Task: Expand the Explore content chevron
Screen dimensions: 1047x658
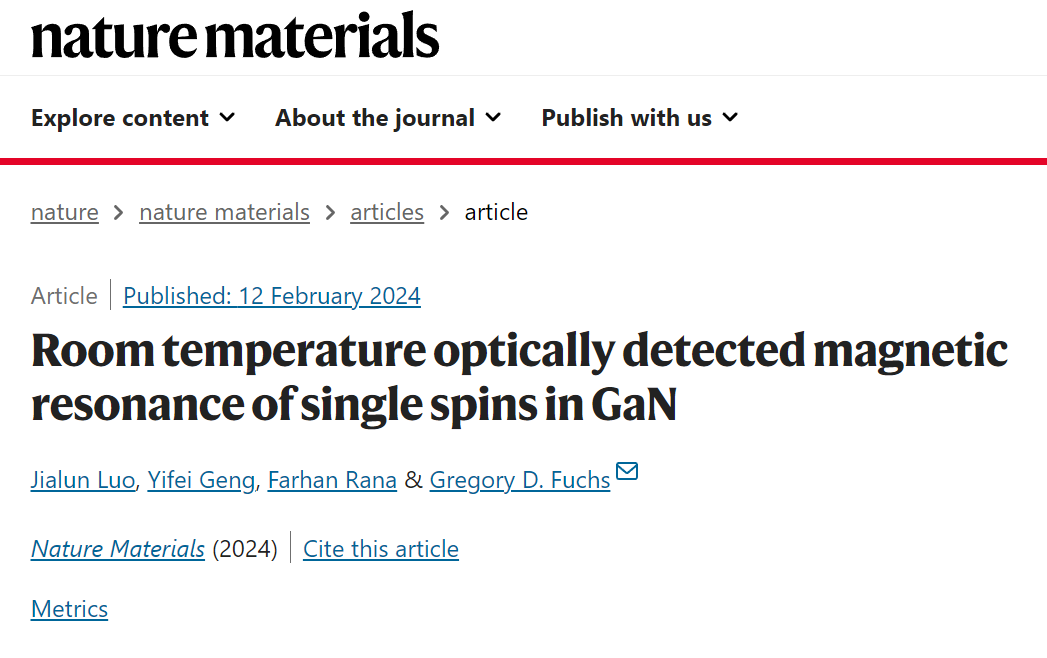Action: coord(227,118)
